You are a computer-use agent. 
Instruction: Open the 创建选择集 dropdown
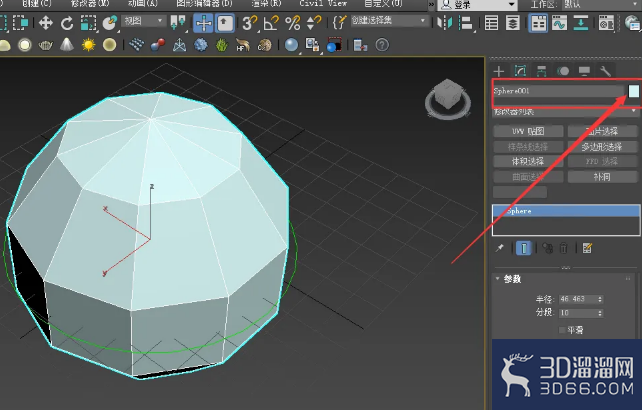(x=389, y=20)
